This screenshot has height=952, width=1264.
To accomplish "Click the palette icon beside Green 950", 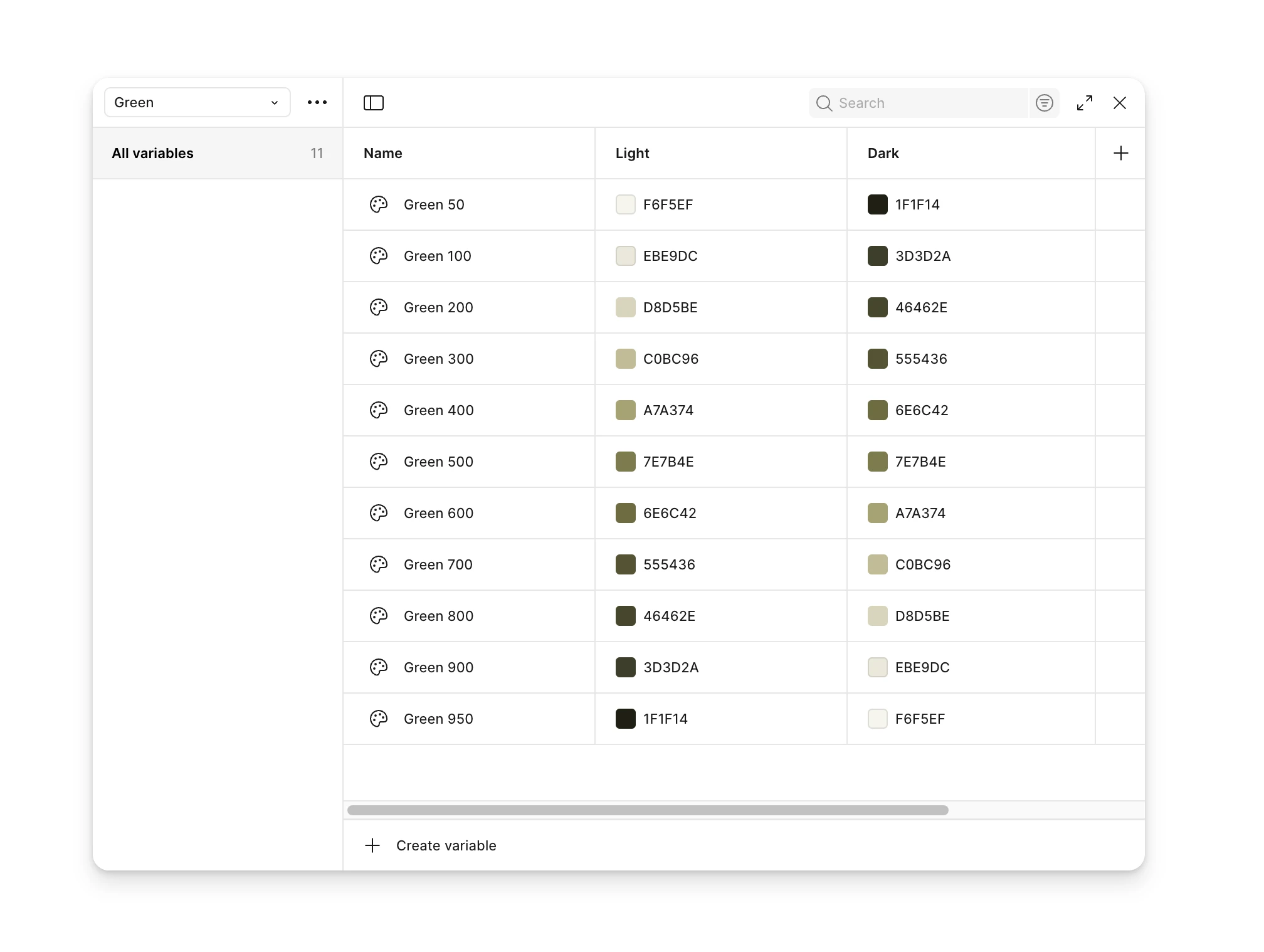I will (x=379, y=719).
